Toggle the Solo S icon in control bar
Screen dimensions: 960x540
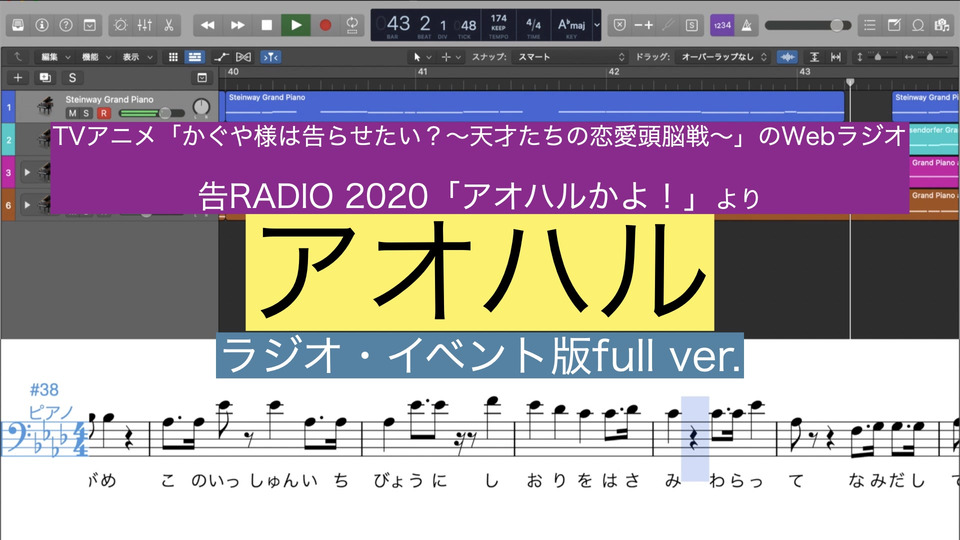[691, 25]
